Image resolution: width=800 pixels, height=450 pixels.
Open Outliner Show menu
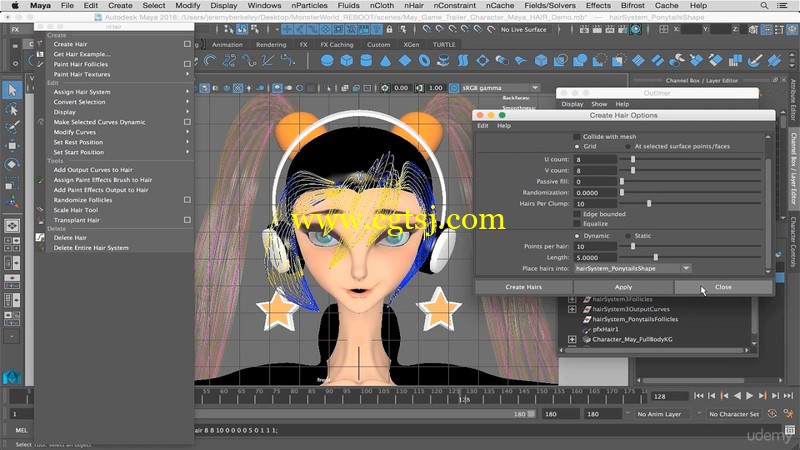[x=599, y=104]
